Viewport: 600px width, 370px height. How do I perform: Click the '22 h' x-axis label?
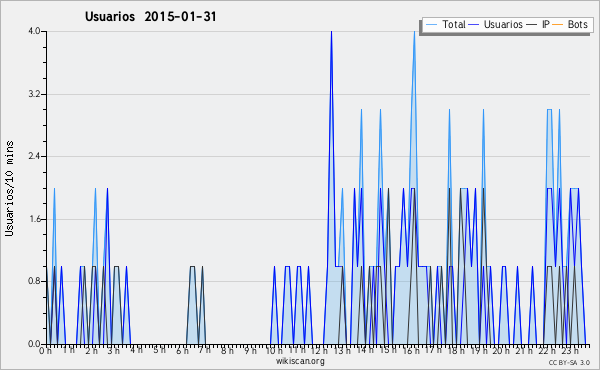click(546, 350)
